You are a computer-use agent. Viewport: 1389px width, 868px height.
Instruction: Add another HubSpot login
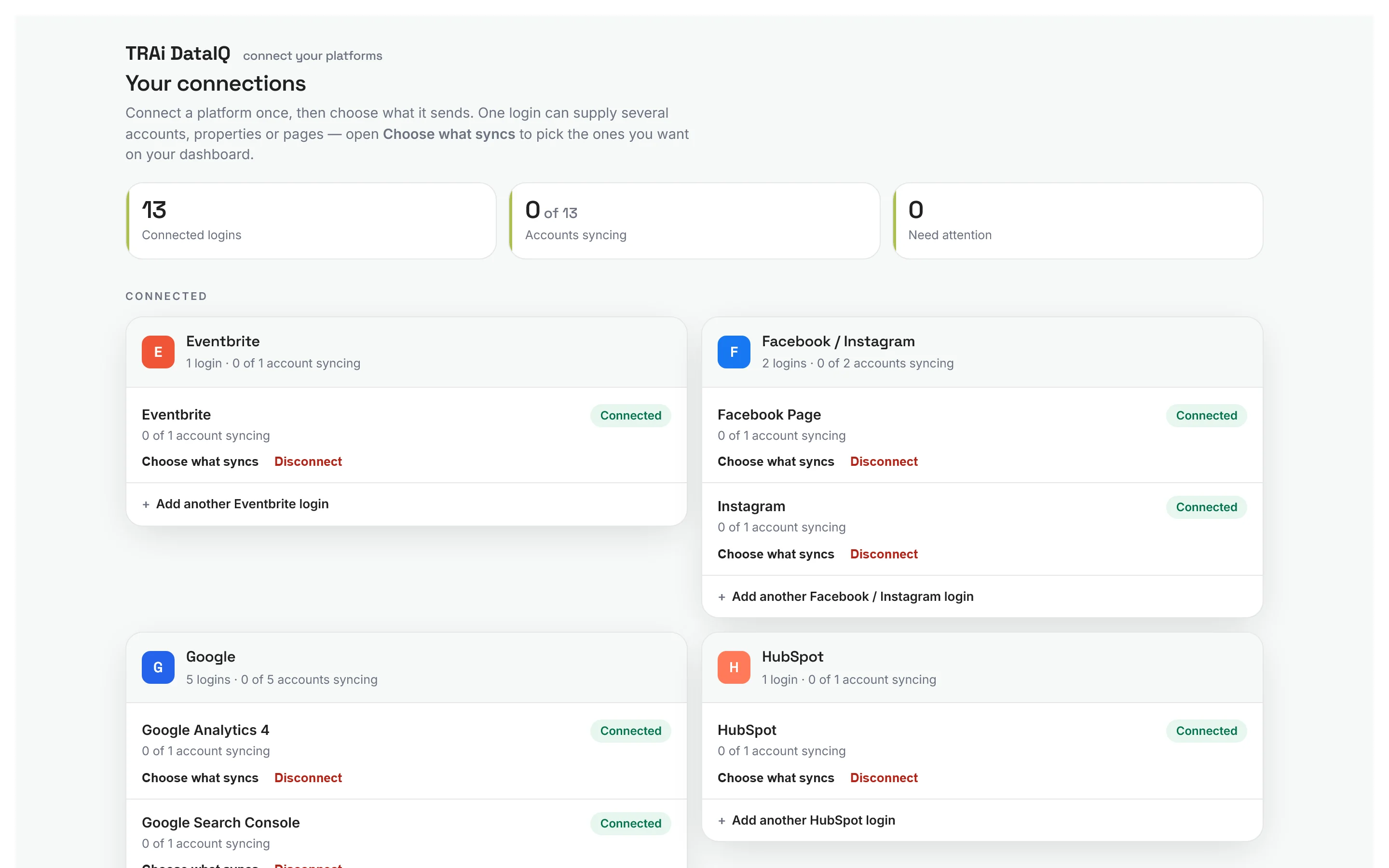pyautogui.click(x=806, y=820)
